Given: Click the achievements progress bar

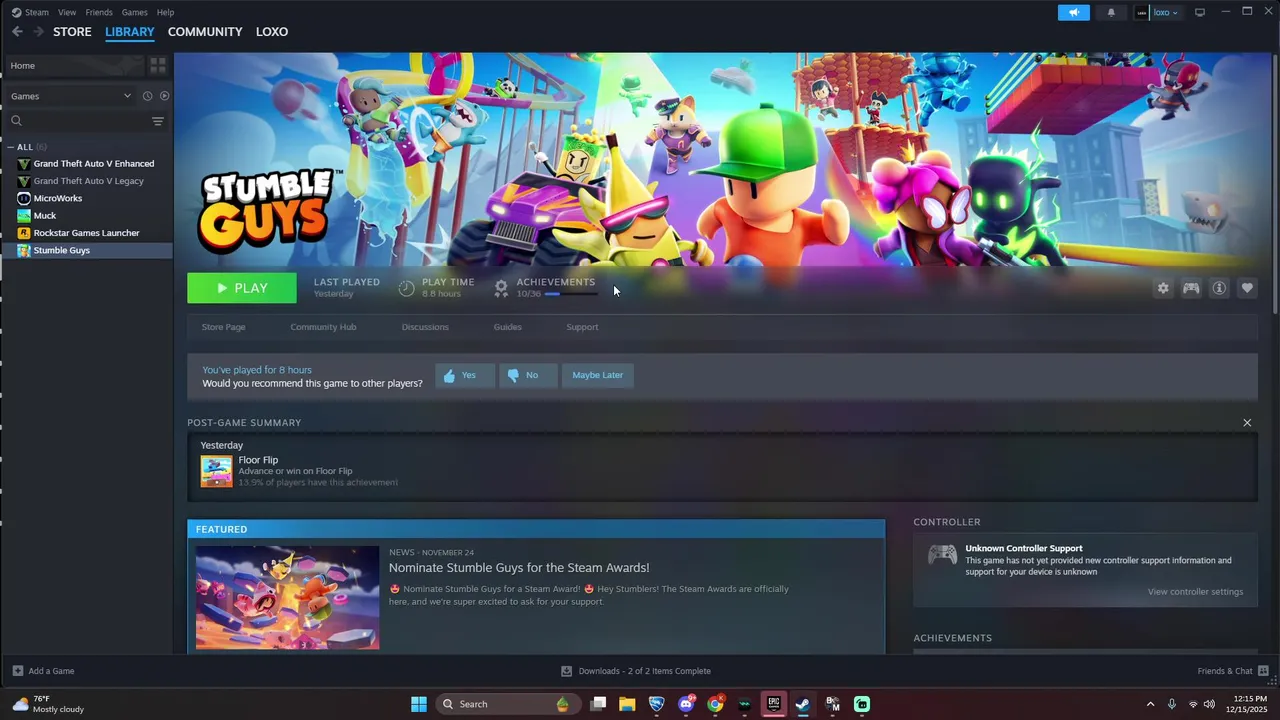Looking at the screenshot, I should 571,294.
